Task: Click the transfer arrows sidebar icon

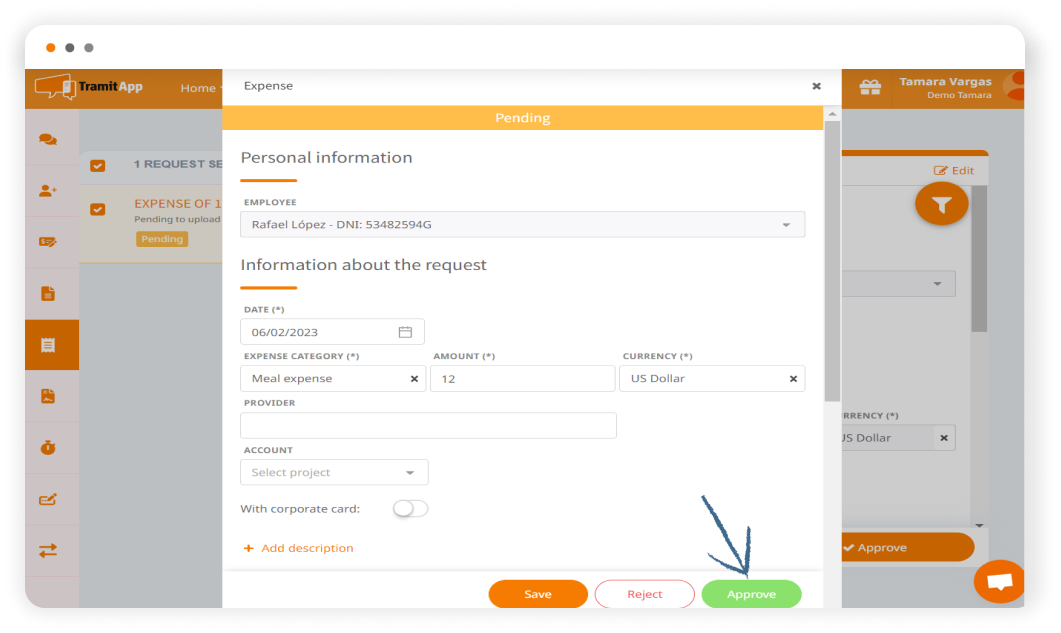Action: (x=48, y=550)
